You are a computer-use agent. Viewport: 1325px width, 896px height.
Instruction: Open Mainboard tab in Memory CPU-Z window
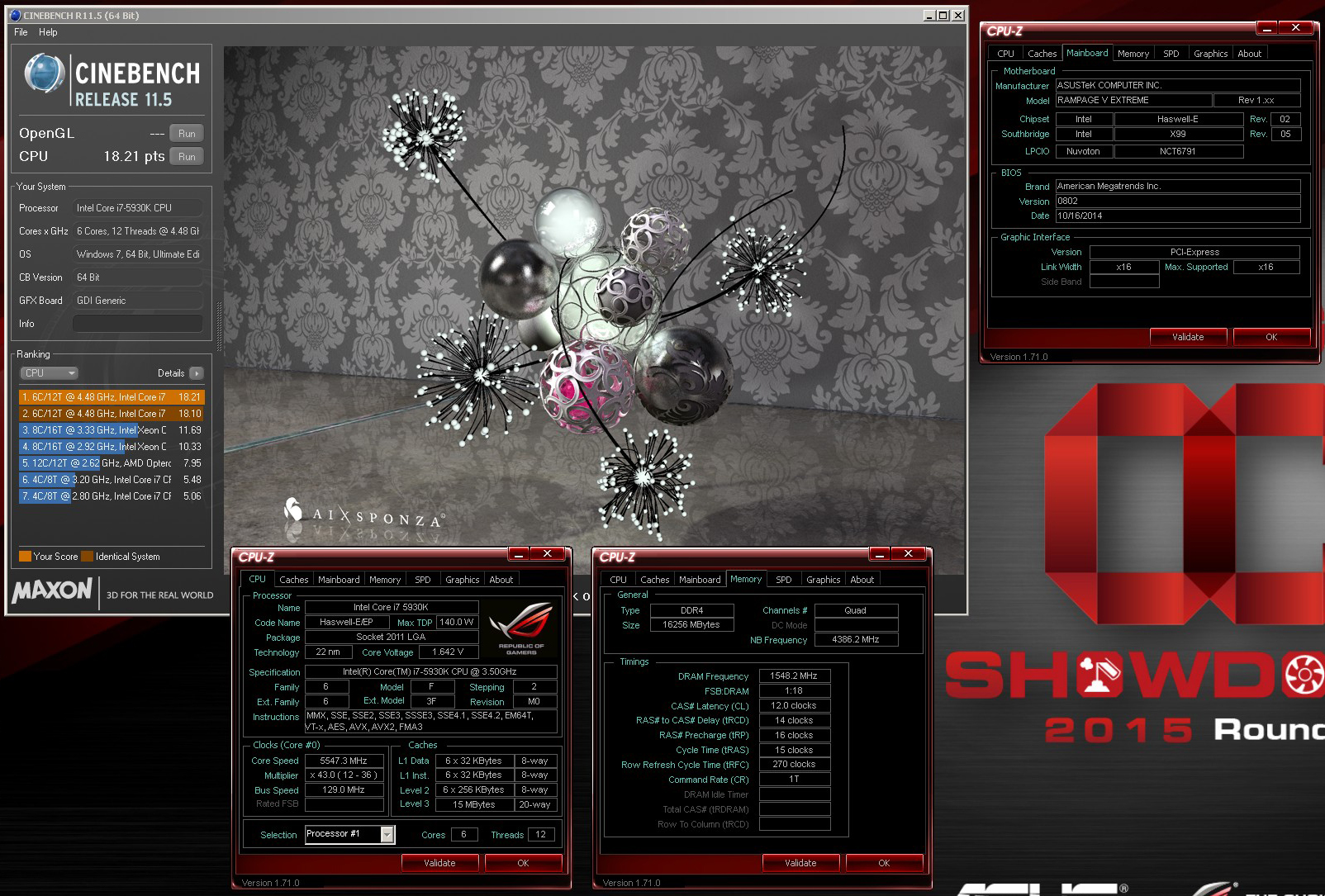[700, 580]
